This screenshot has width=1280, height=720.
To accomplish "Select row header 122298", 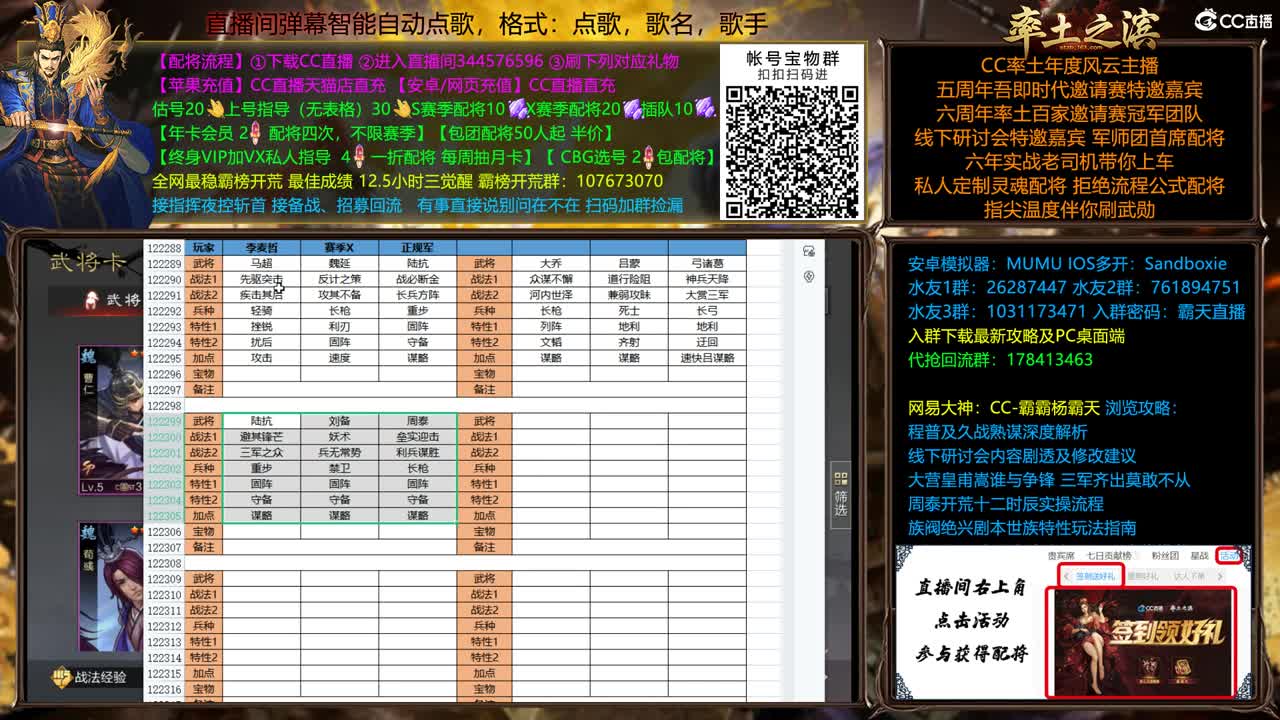I will (164, 405).
